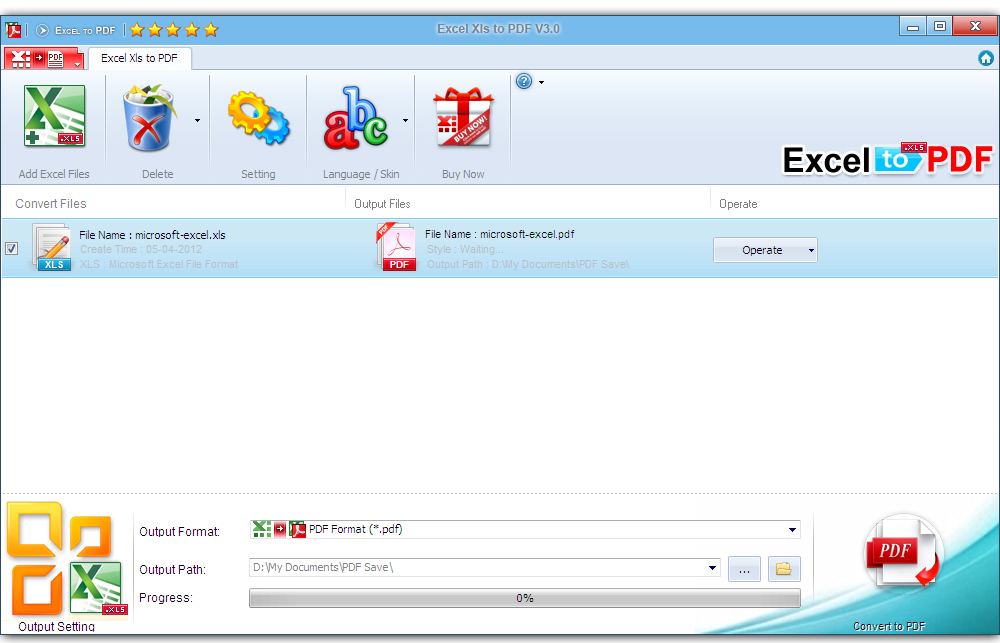This screenshot has height=643, width=1000.
Task: Minimize the Excel Xls to PDF window
Action: 913,27
